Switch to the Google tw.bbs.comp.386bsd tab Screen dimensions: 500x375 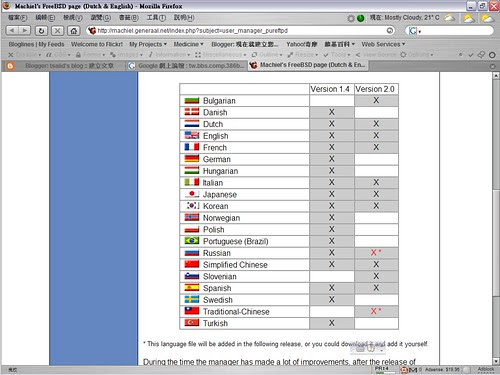point(187,66)
